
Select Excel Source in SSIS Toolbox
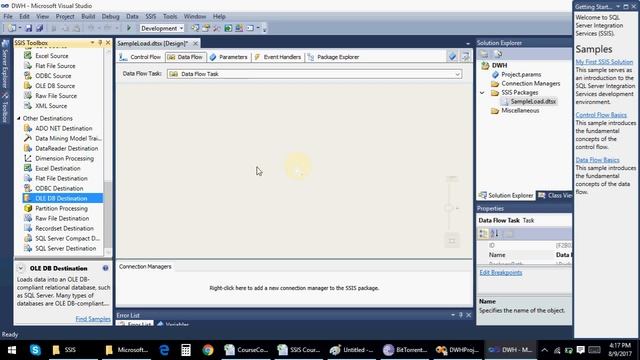click(x=51, y=56)
